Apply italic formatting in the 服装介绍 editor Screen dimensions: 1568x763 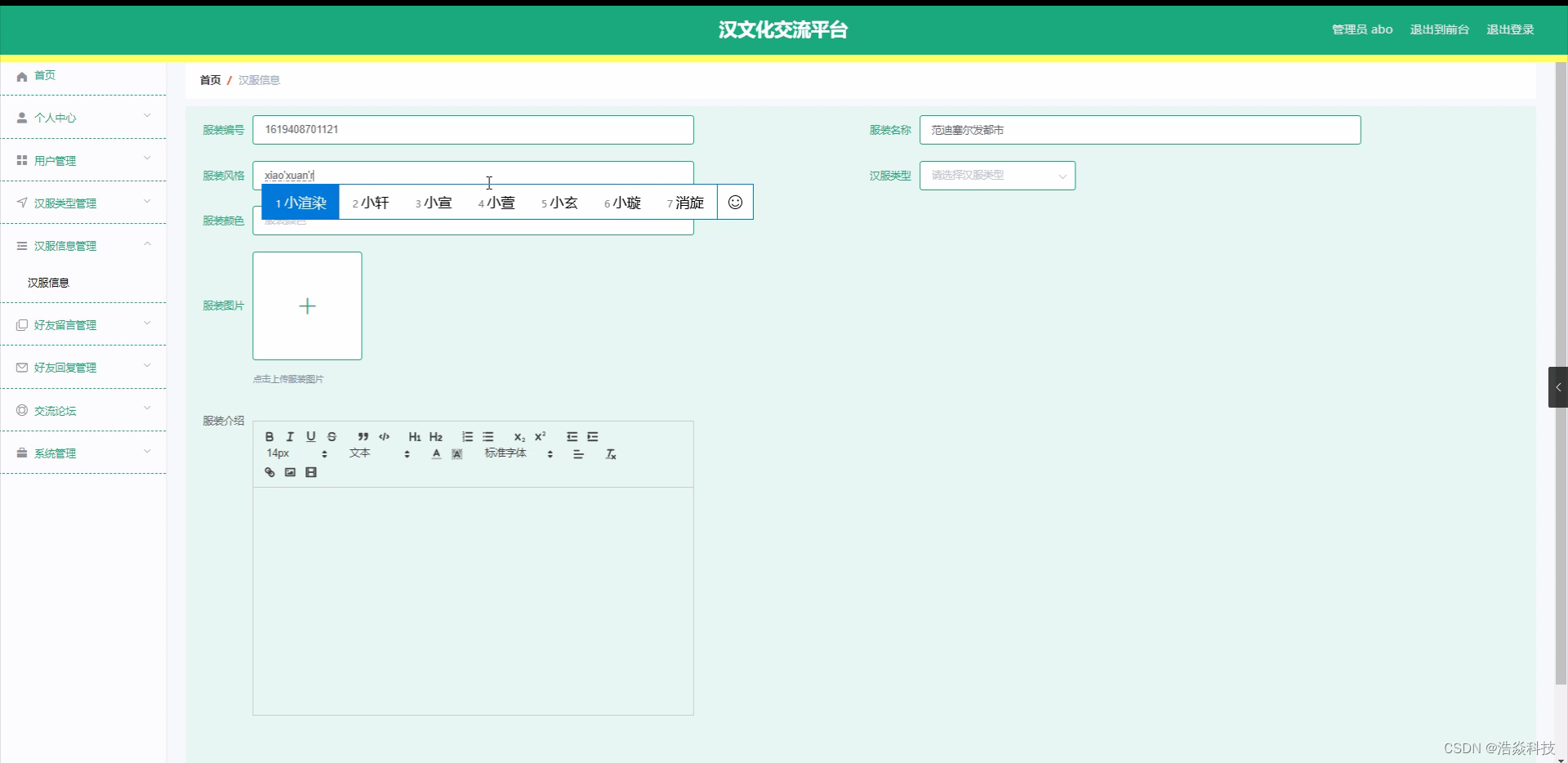(290, 436)
